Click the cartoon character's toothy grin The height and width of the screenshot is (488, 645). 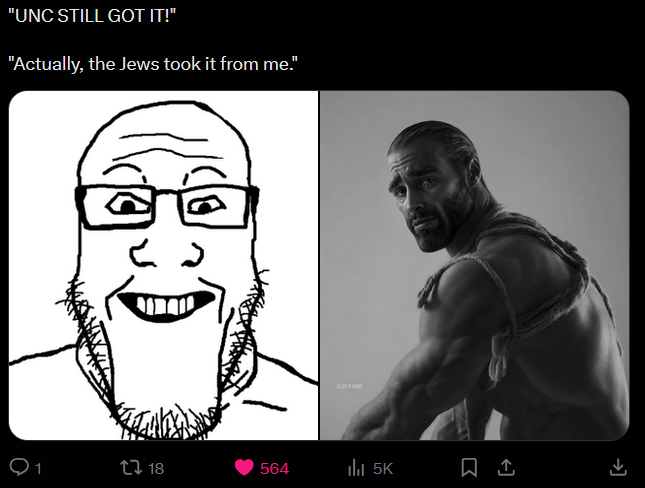(x=166, y=305)
